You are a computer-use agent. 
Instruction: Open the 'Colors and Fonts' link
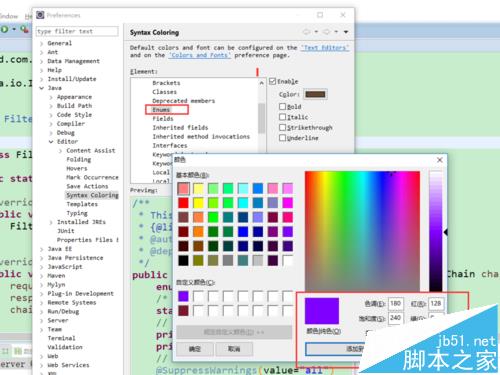click(199, 55)
